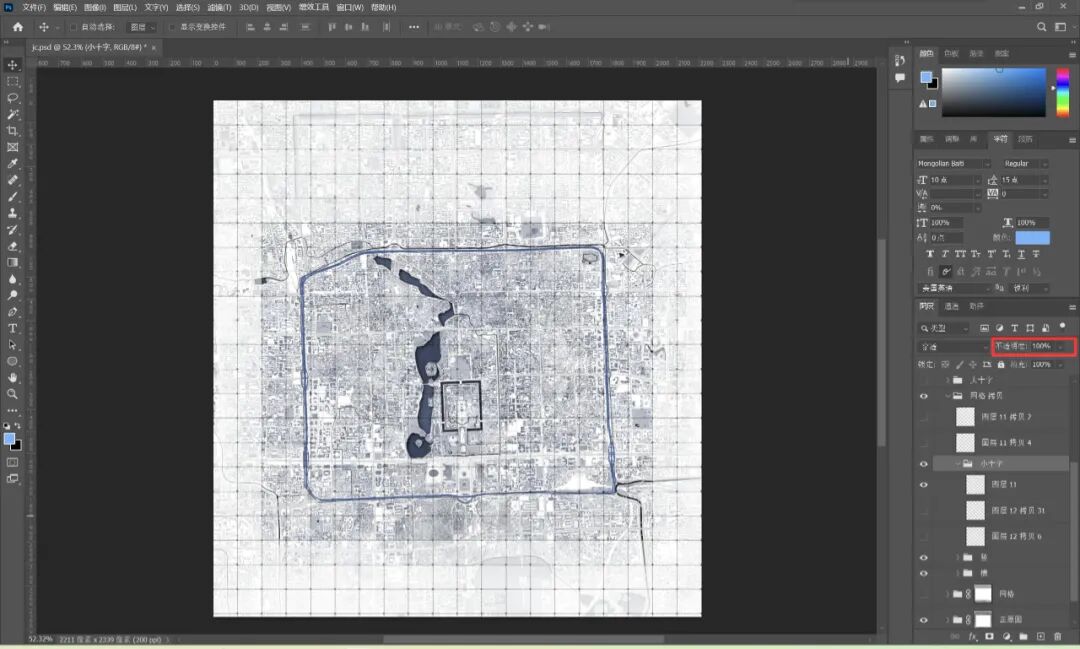
Task: Click inside the color picker gradient field
Action: click(993, 92)
